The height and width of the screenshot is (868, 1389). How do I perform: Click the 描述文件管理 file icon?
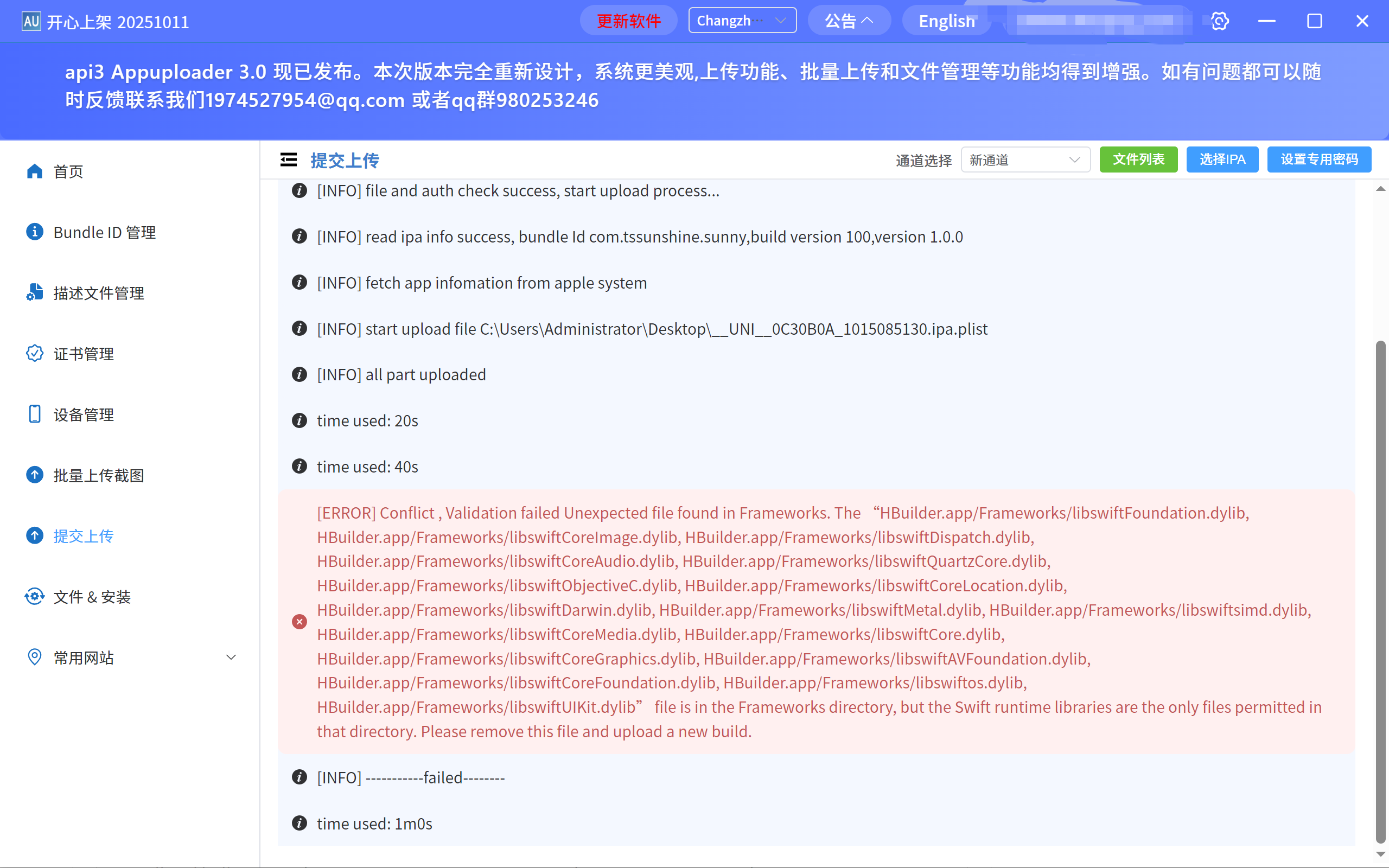coord(34,293)
